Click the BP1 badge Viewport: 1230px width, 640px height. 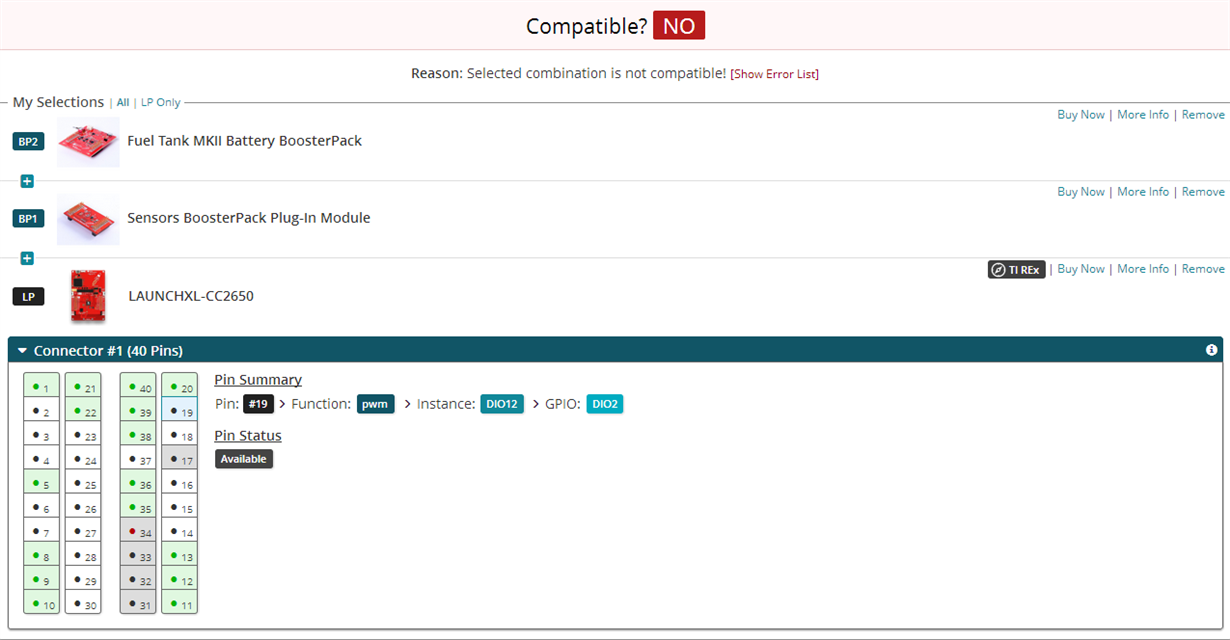tap(28, 218)
